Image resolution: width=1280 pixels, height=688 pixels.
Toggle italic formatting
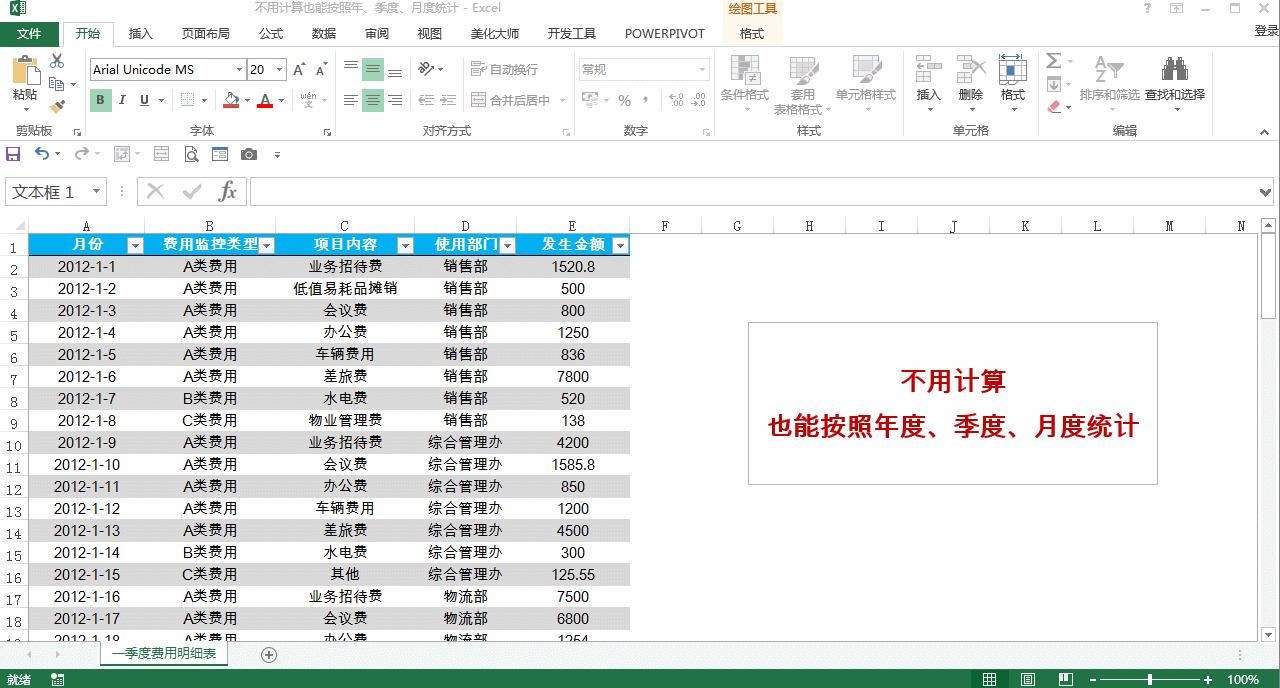click(122, 100)
